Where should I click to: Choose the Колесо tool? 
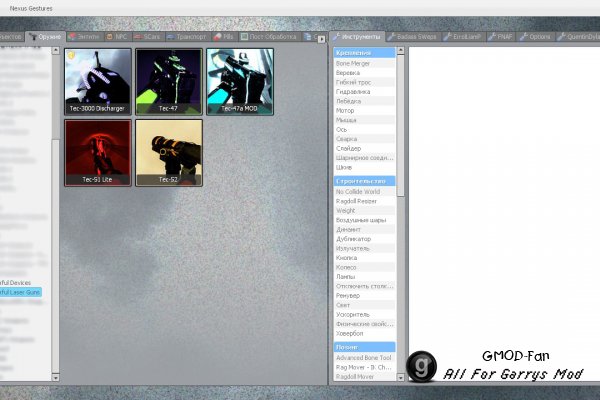[364, 267]
